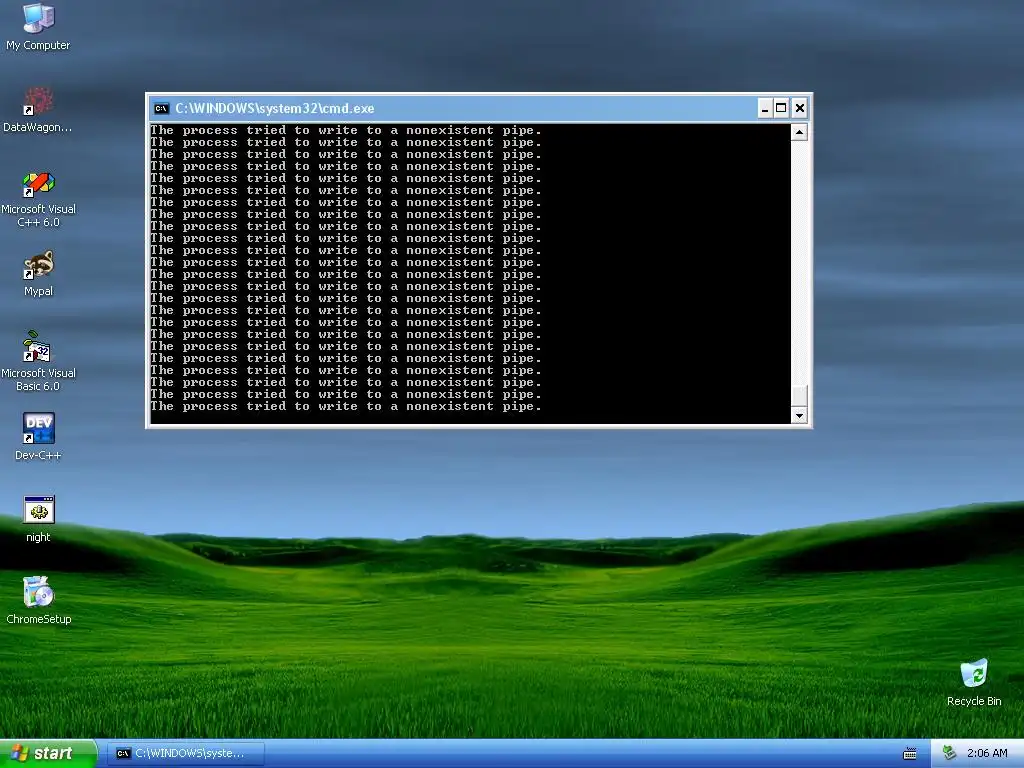Select Microsoft Visual Basic 6.0 shortcut
Image resolution: width=1024 pixels, height=768 pixels.
(38, 362)
